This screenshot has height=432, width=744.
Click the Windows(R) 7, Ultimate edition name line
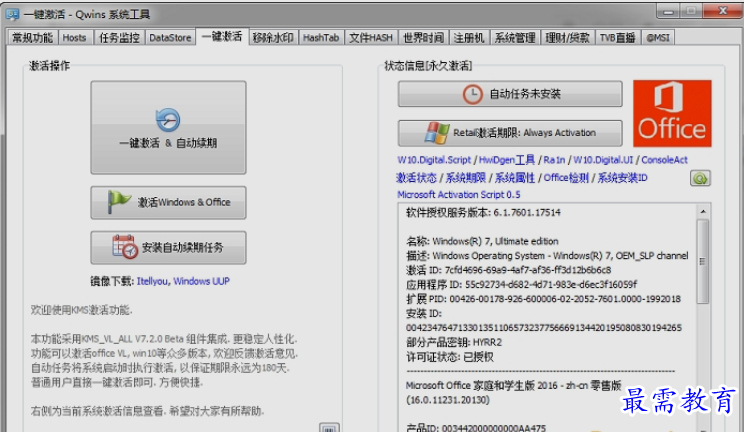(x=482, y=241)
